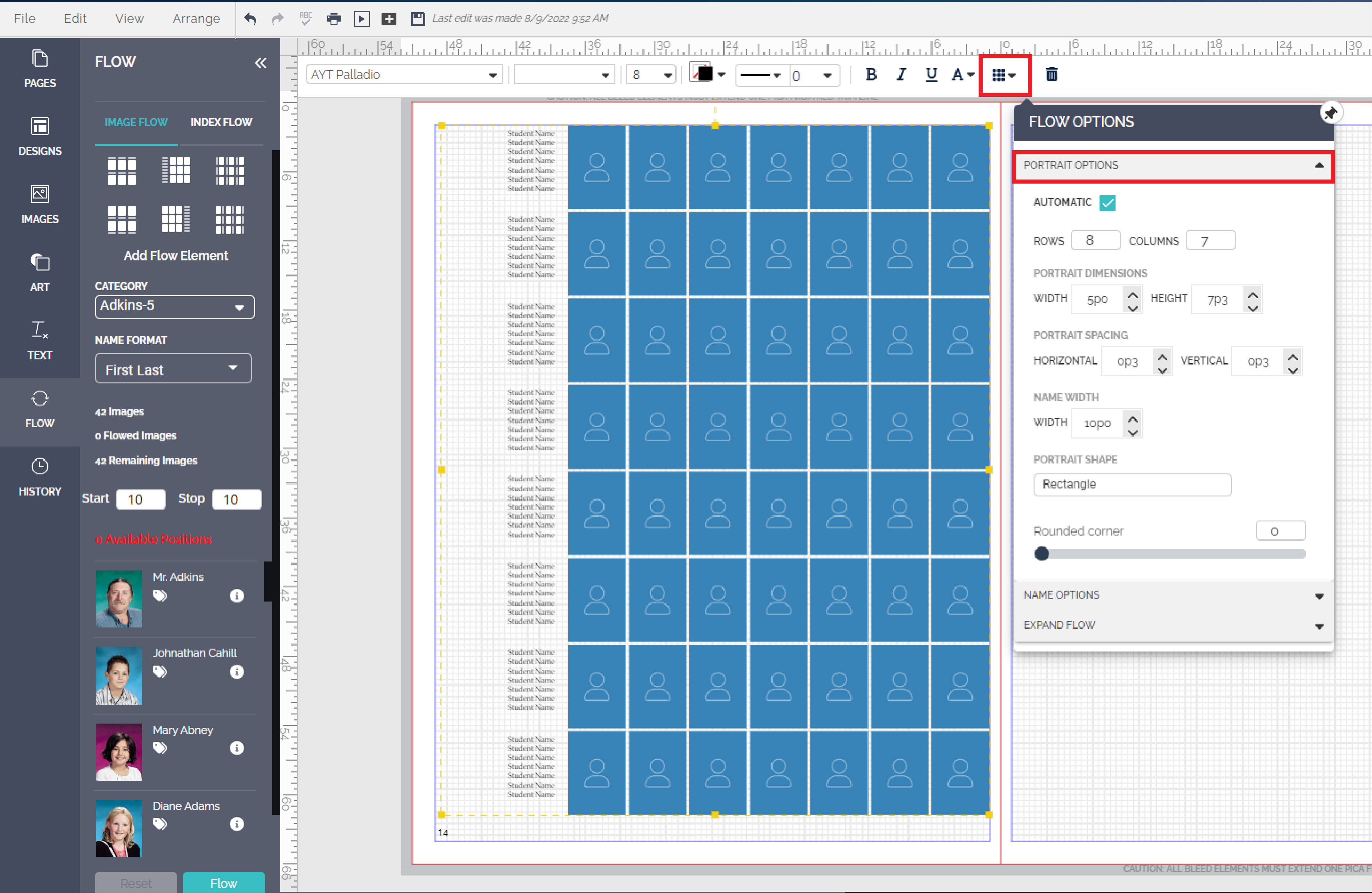Click the Columns input field
This screenshot has width=1372, height=893.
tap(1210, 241)
